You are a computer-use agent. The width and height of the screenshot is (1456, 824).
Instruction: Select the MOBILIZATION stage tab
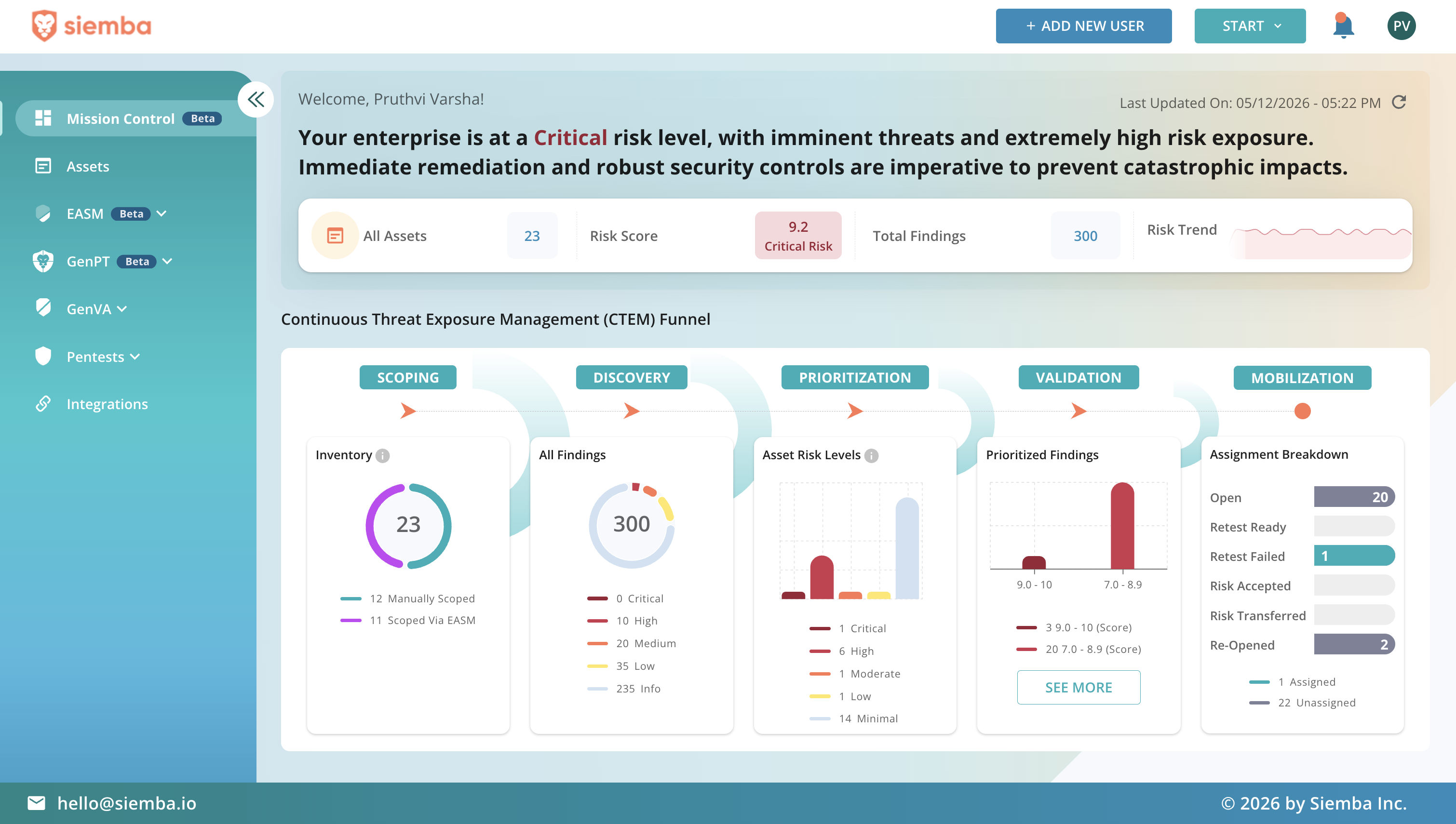tap(1302, 378)
